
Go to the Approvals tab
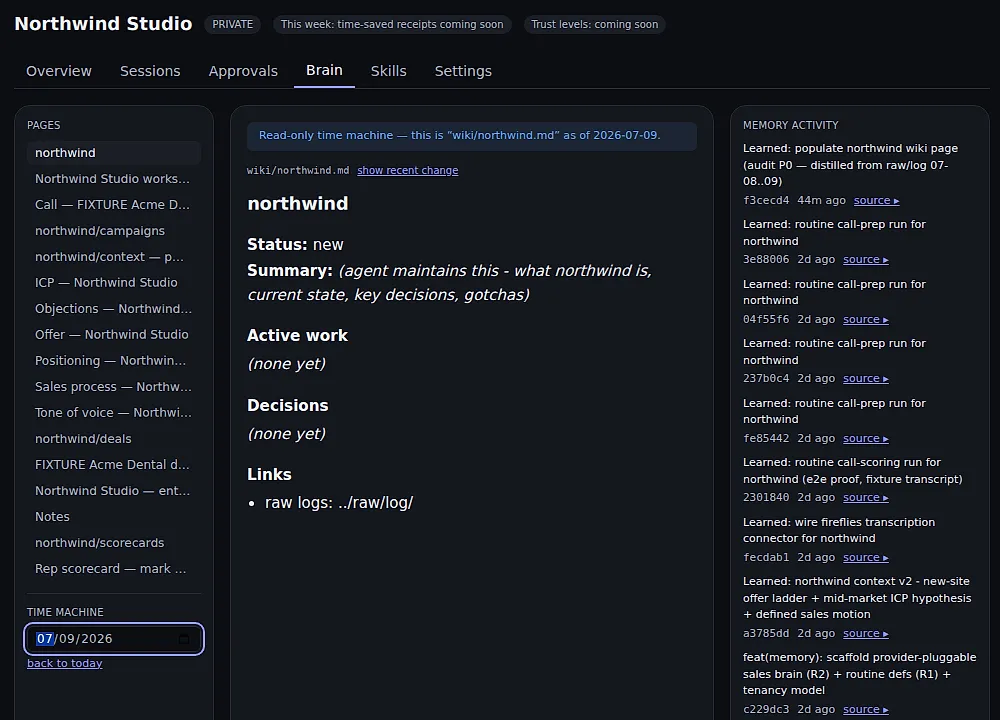[243, 71]
